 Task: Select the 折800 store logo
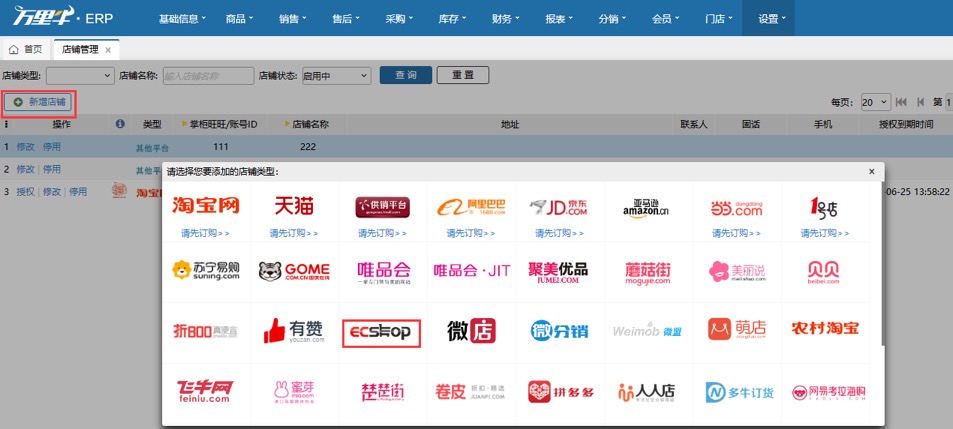pos(205,331)
